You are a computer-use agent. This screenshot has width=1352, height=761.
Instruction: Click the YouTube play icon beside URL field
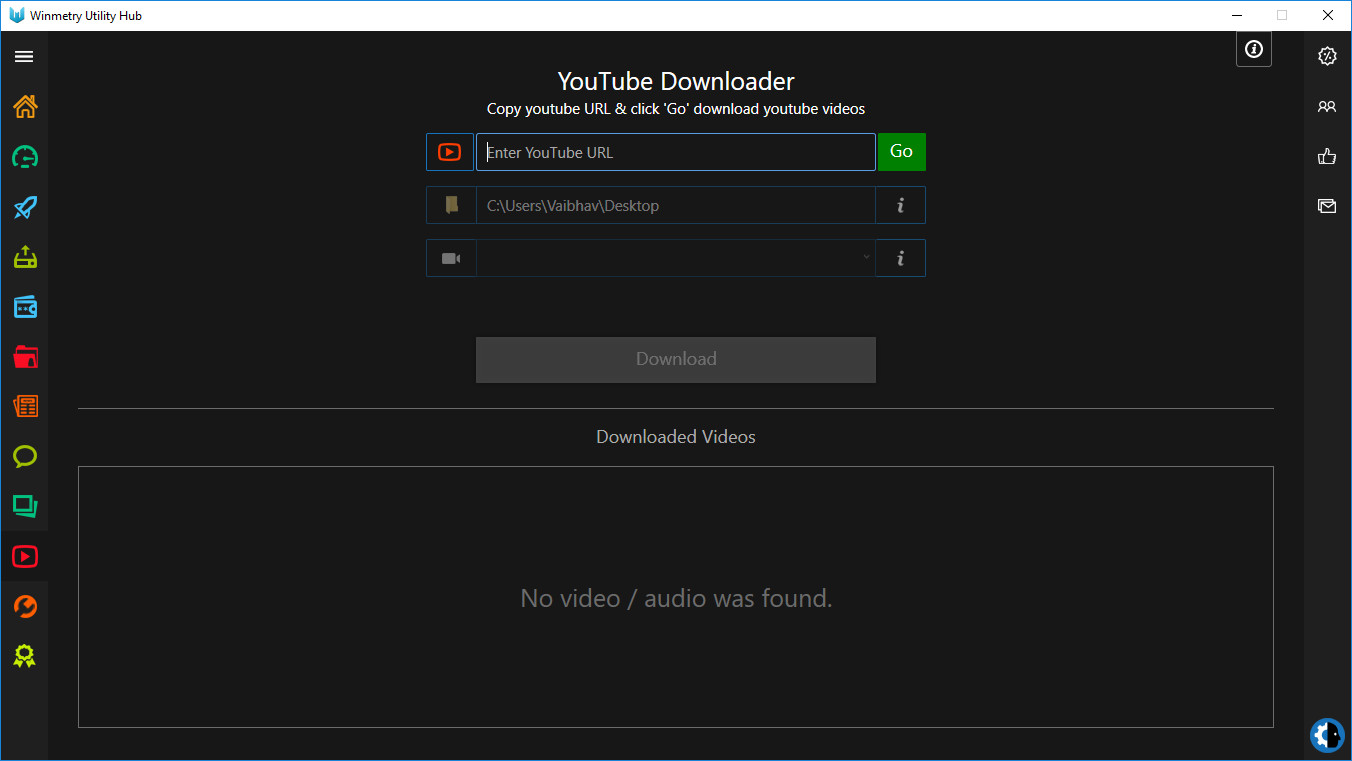coord(450,152)
